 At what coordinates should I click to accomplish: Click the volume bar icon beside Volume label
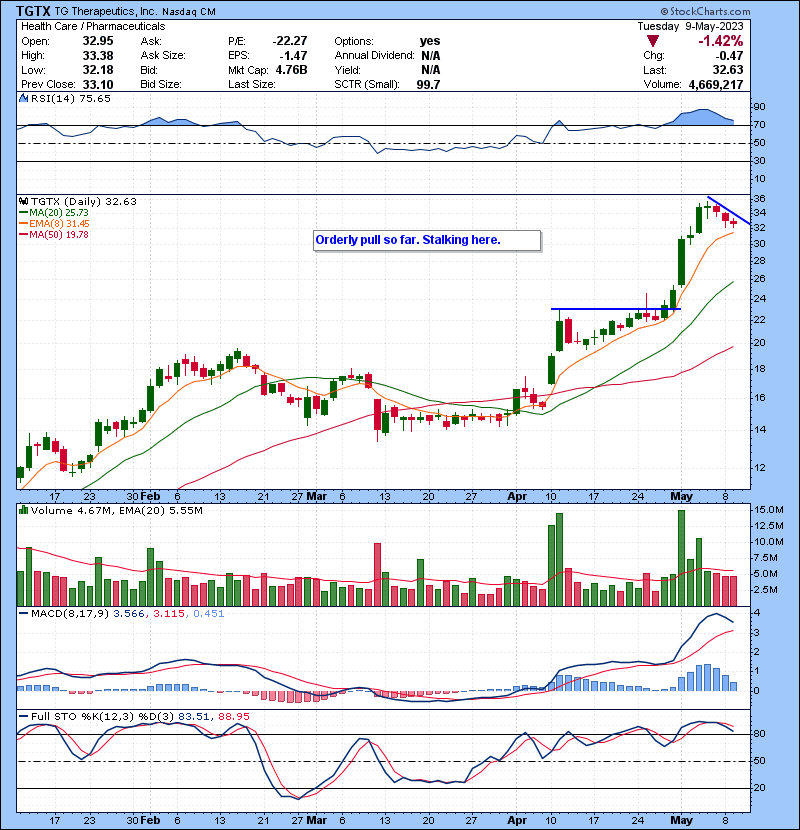(23, 510)
